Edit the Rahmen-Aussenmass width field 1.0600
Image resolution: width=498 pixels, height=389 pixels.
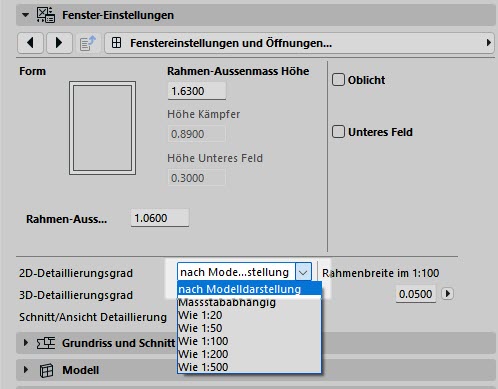(x=160, y=218)
